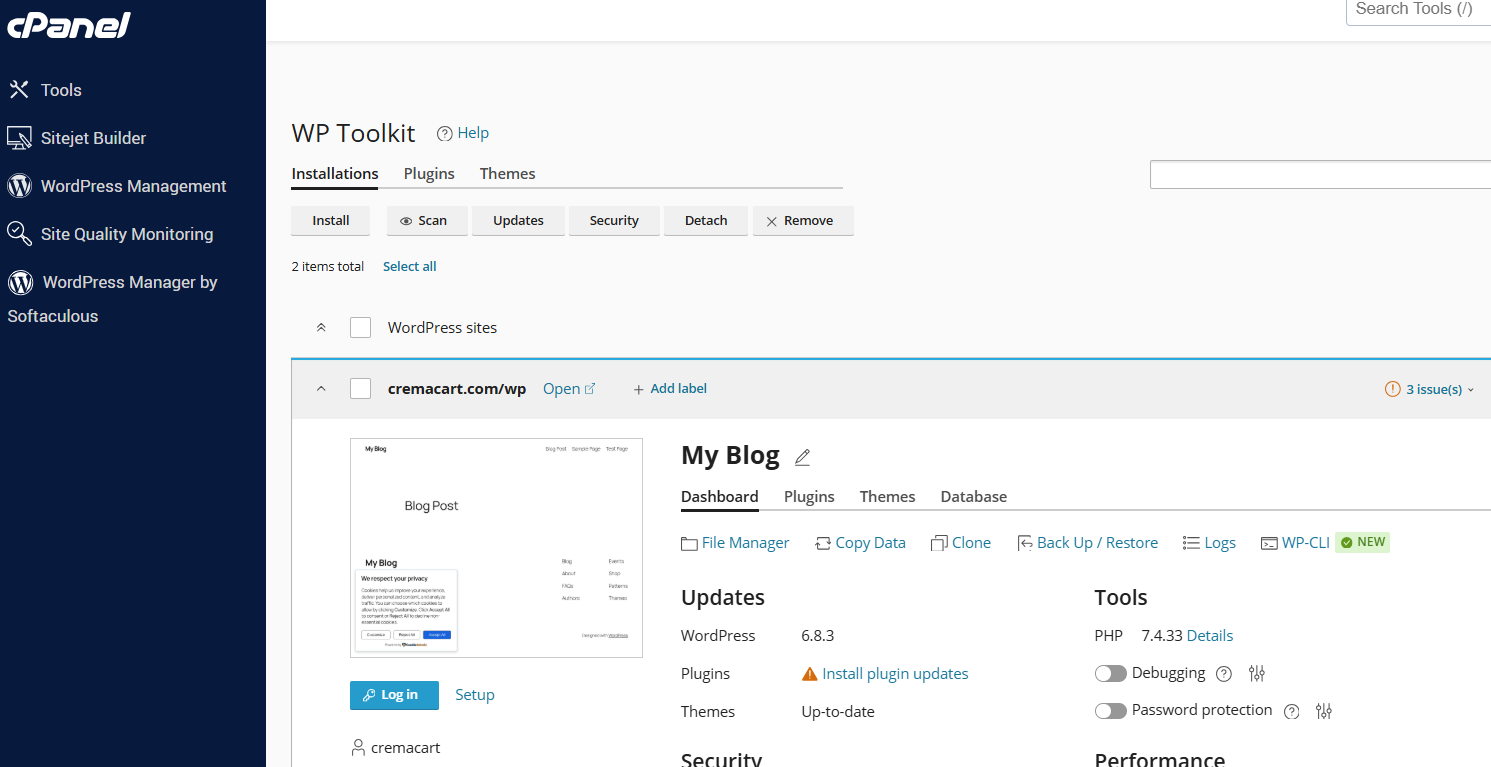
Task: Expand the 3 issue(s) dropdown
Action: 1439,389
